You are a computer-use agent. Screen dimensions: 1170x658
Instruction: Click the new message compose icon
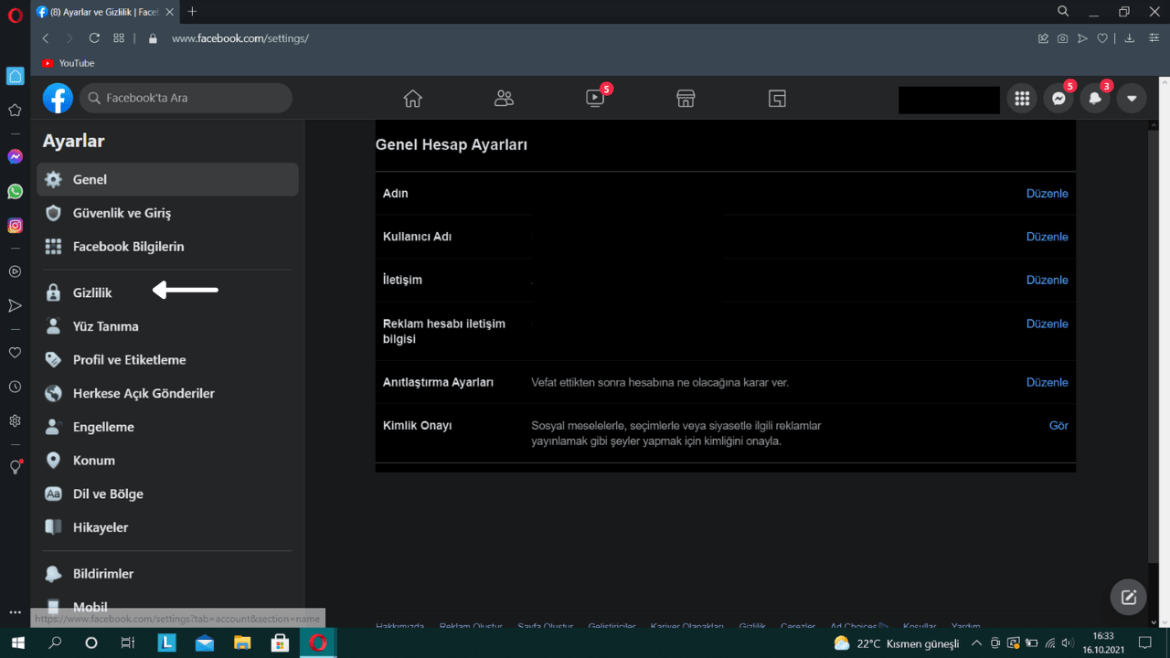(x=1128, y=597)
